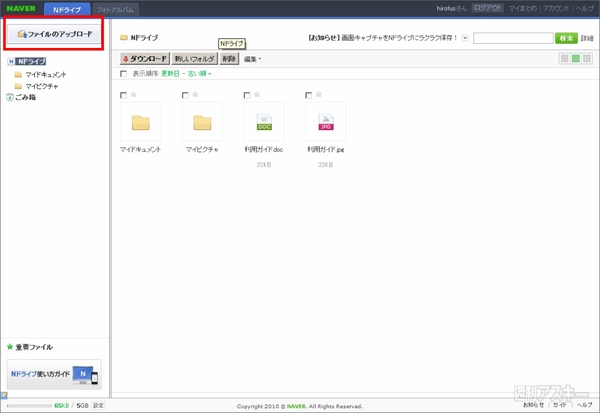
Task: Click the download arrow icon on ダウンロード
Action: pos(126,59)
